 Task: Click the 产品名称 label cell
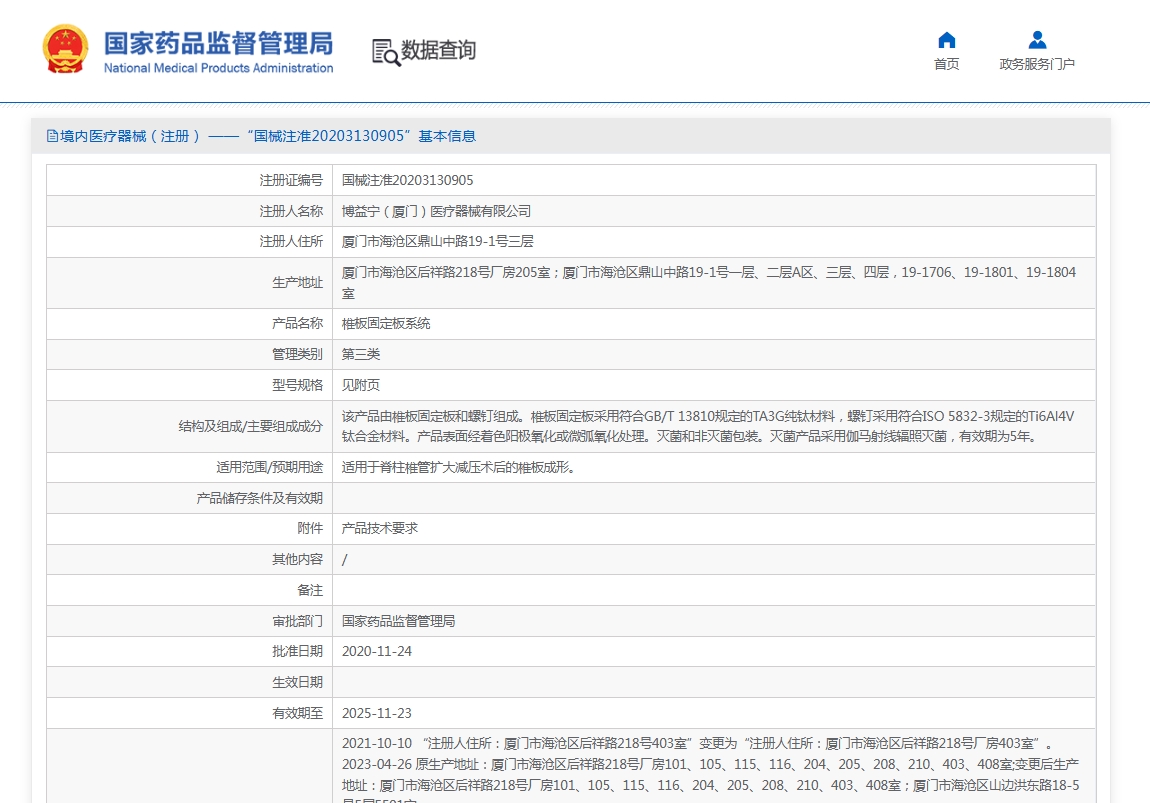(x=189, y=323)
